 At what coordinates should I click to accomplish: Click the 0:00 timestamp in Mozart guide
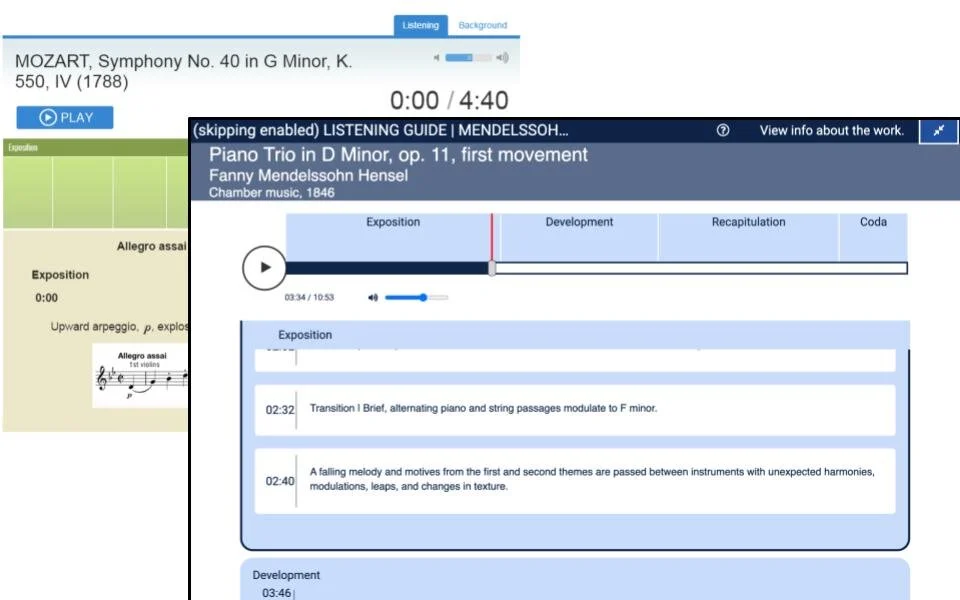[x=47, y=298]
